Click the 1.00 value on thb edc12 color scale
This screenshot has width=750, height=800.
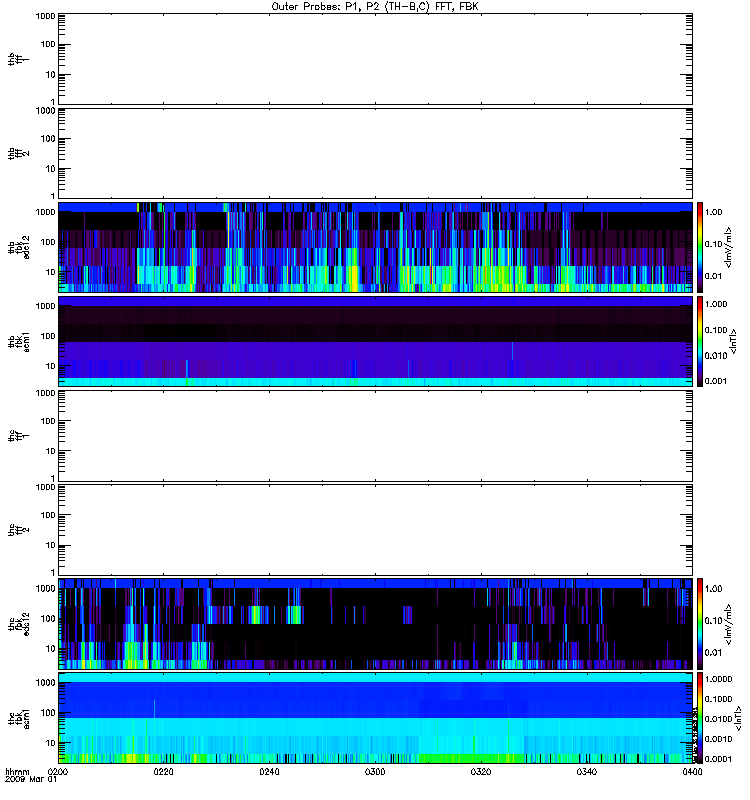(713, 212)
